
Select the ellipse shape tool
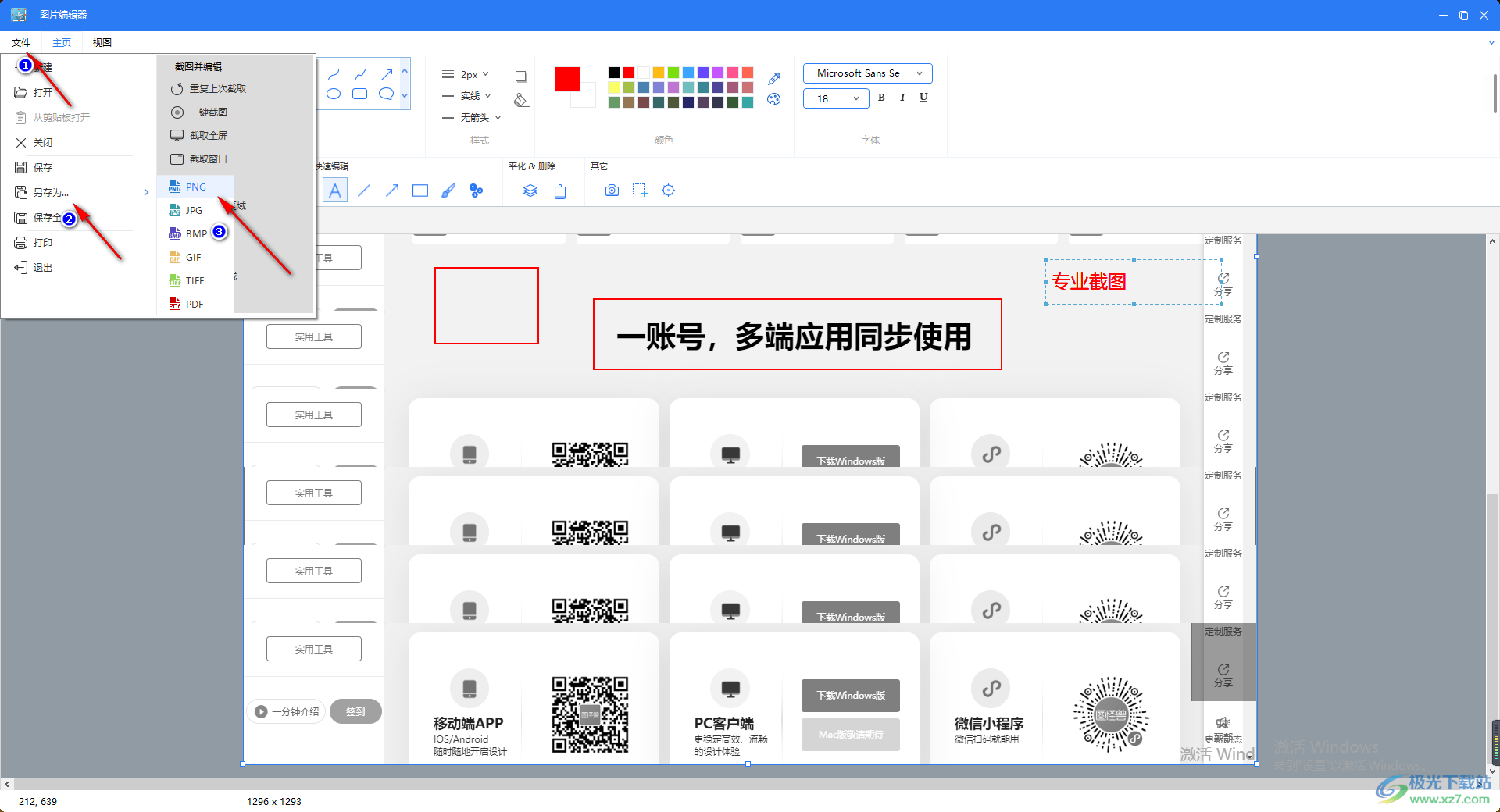coord(334,94)
